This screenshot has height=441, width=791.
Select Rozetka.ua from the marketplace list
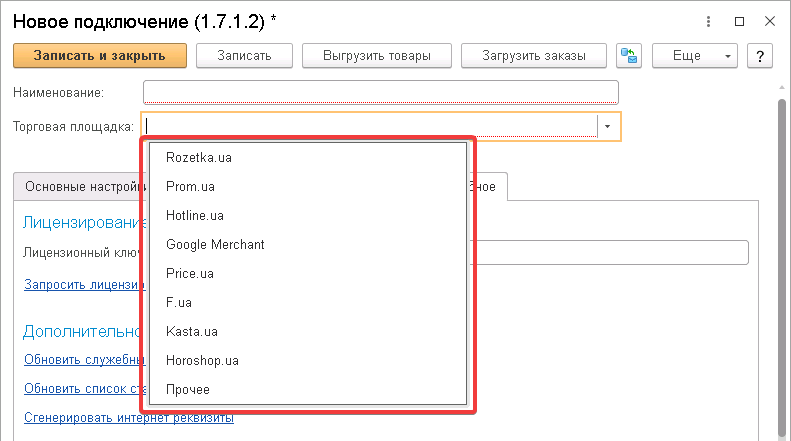click(x=199, y=158)
